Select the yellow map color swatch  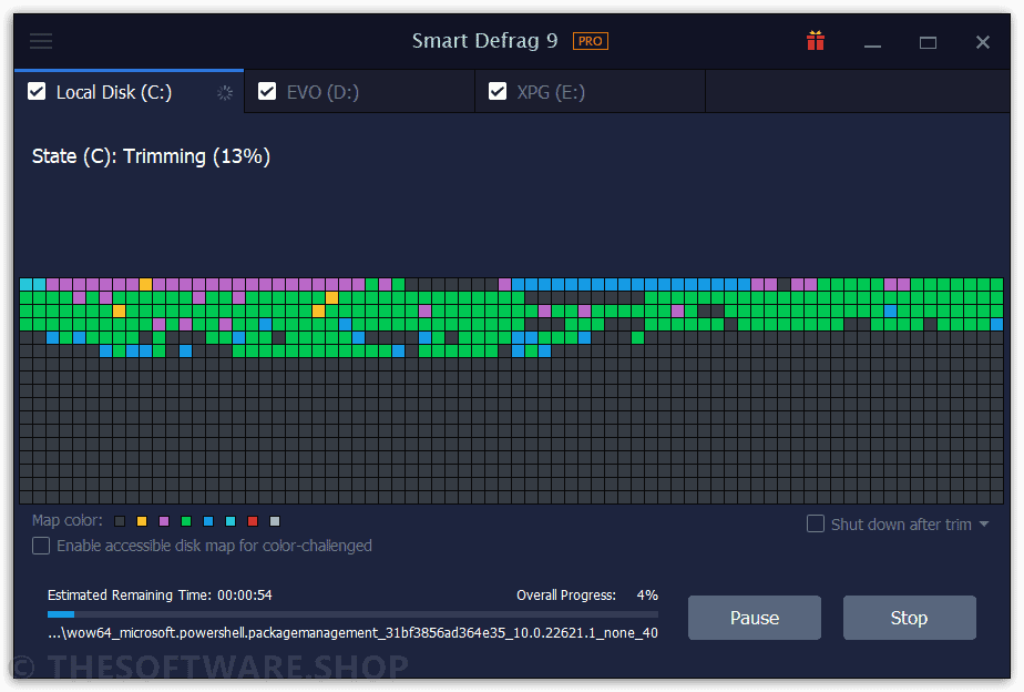point(142,521)
